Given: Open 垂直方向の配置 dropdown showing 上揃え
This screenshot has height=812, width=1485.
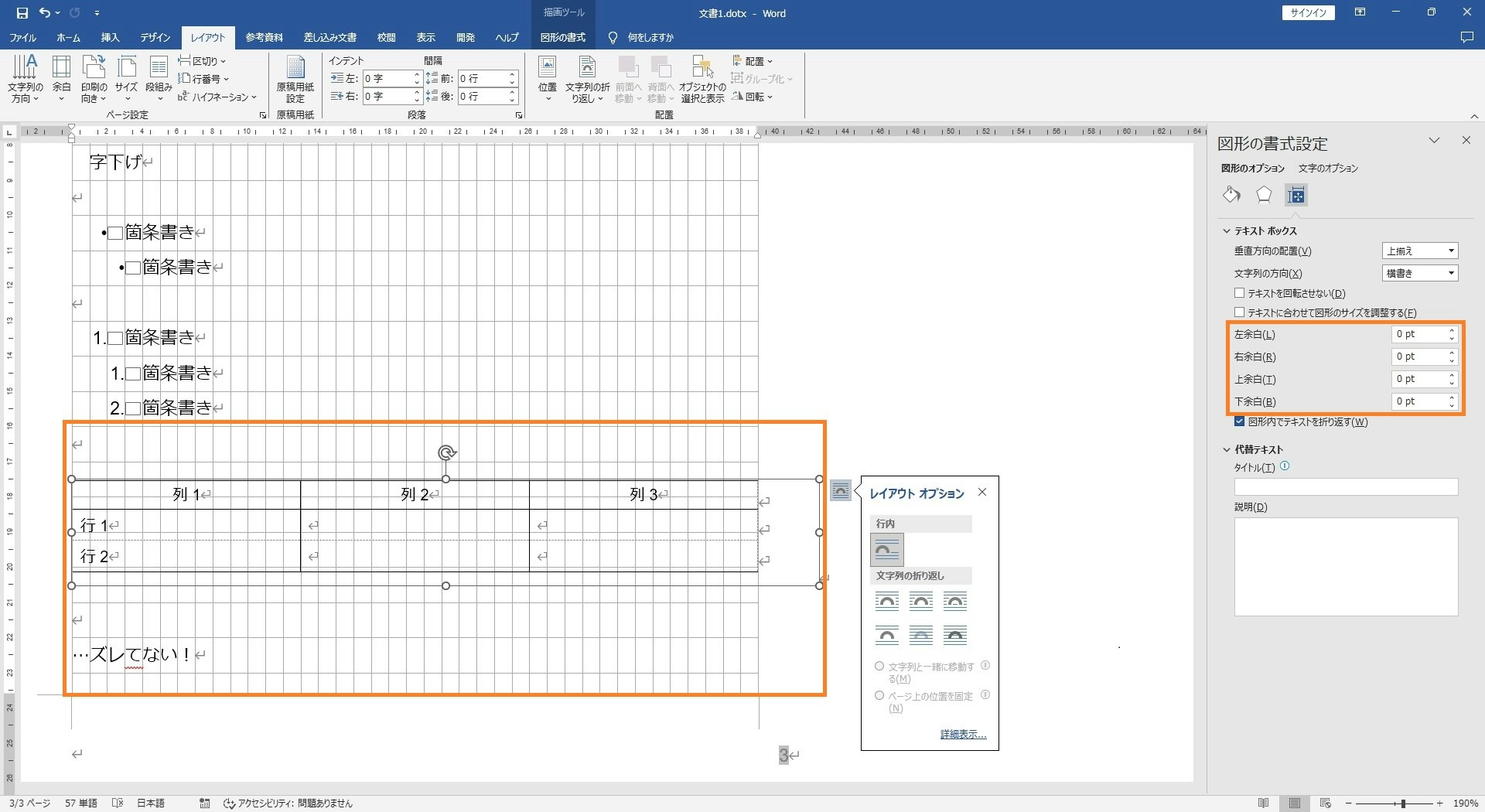Looking at the screenshot, I should point(1420,251).
